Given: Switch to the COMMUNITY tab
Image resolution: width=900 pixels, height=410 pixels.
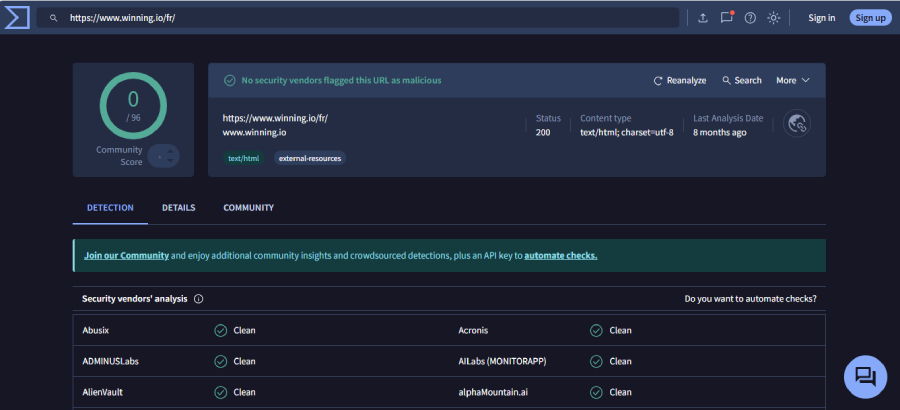Looking at the screenshot, I should pos(248,208).
